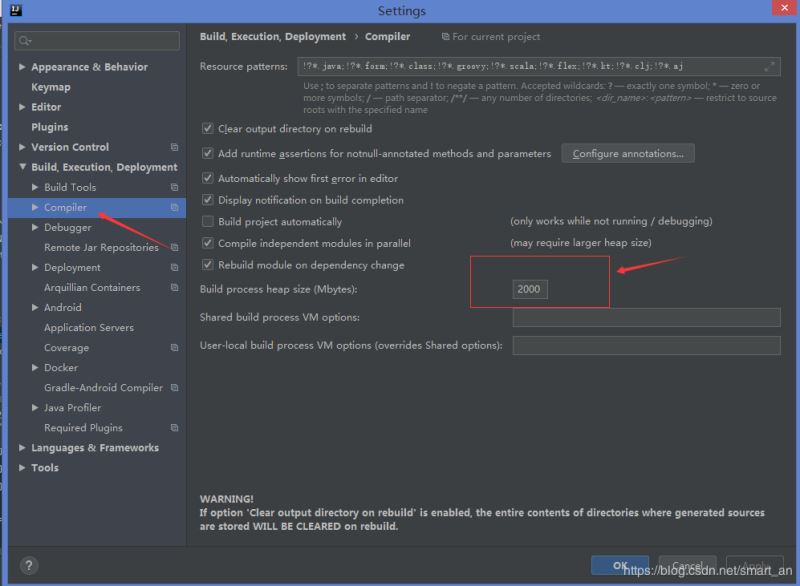Click the project-scope icon beside Compiler
The width and height of the screenshot is (800, 586).
pyautogui.click(x=174, y=207)
